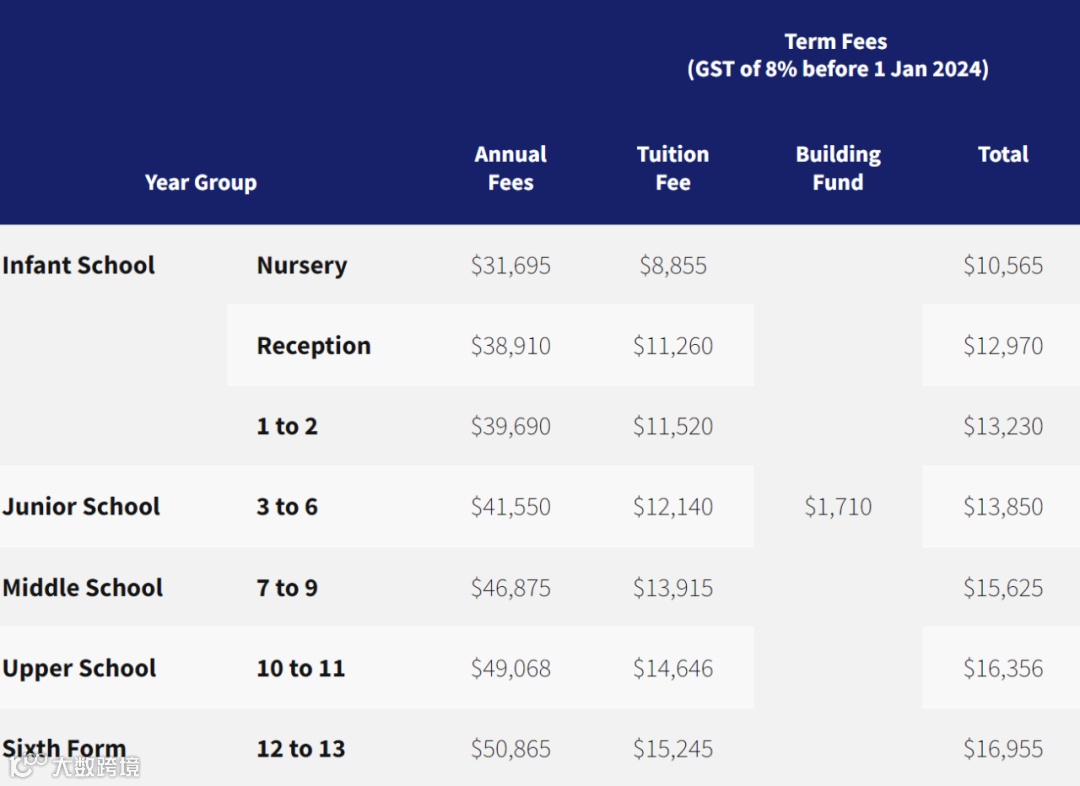Viewport: 1080px width, 786px height.
Task: Select the Infant School row label
Action: [x=79, y=265]
